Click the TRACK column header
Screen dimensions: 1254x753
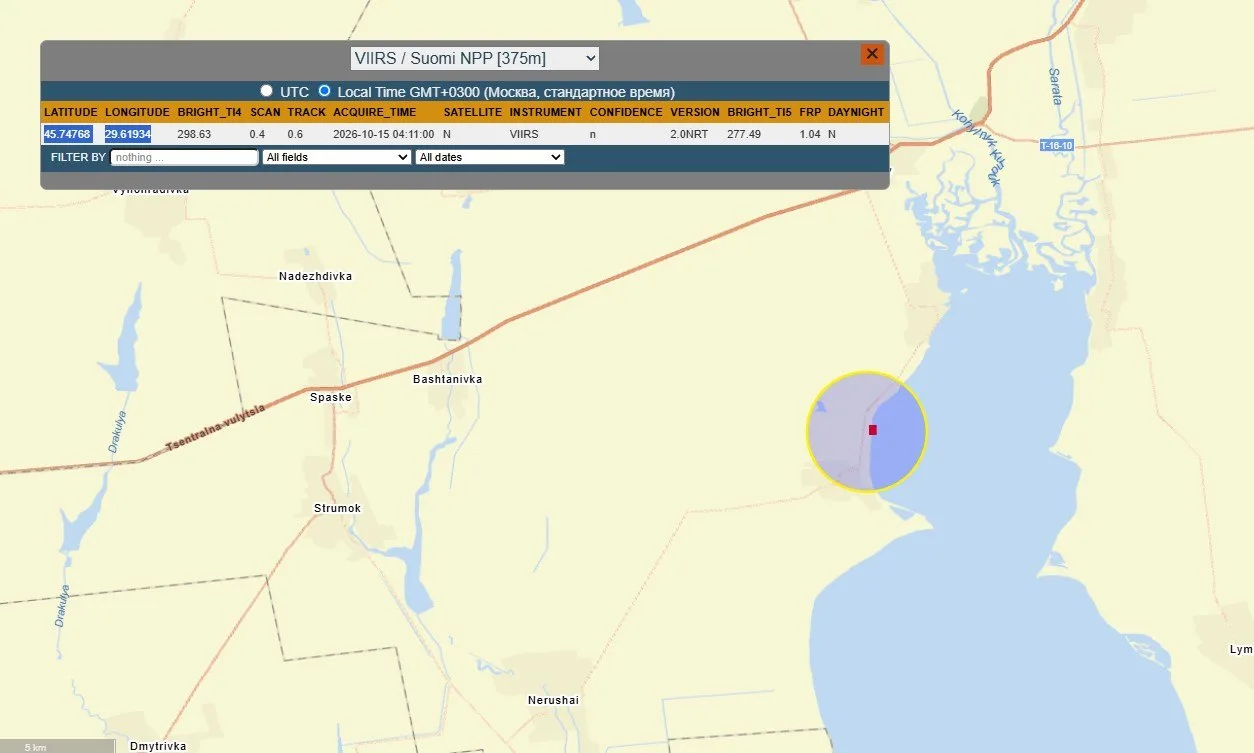click(x=307, y=112)
